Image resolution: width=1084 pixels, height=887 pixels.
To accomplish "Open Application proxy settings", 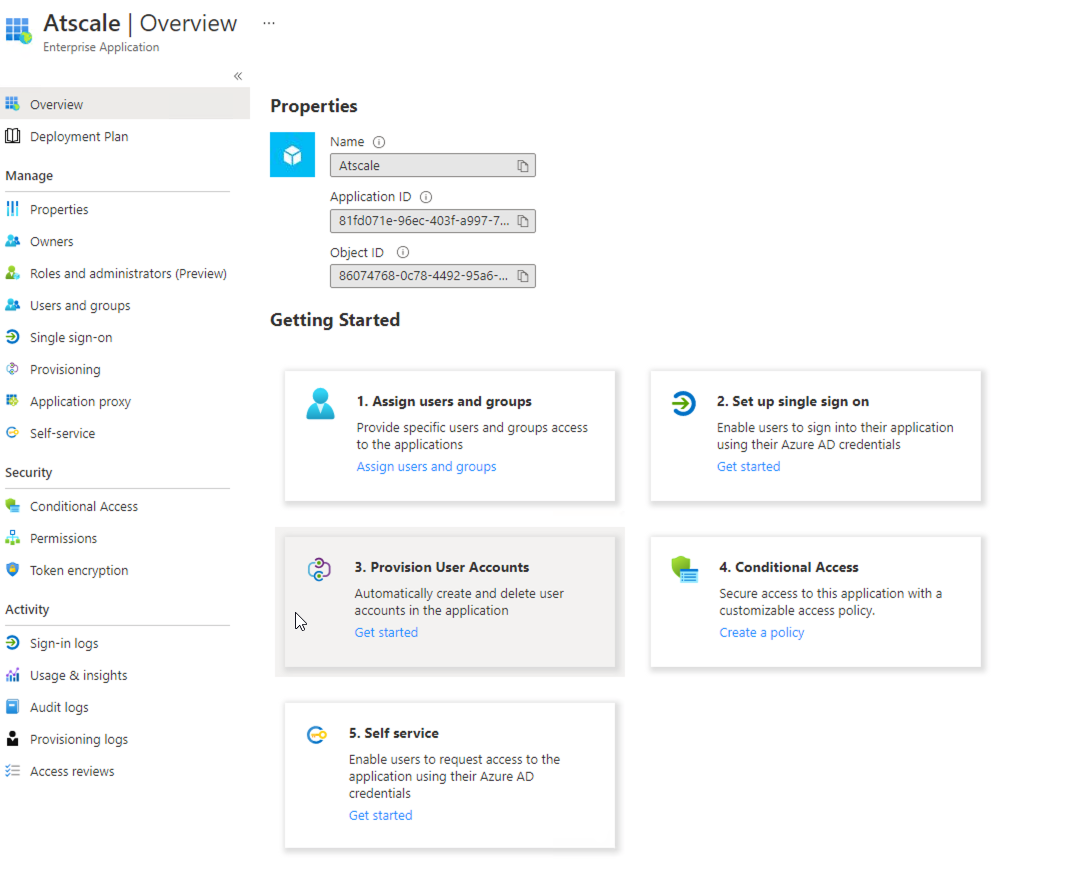I will 80,401.
